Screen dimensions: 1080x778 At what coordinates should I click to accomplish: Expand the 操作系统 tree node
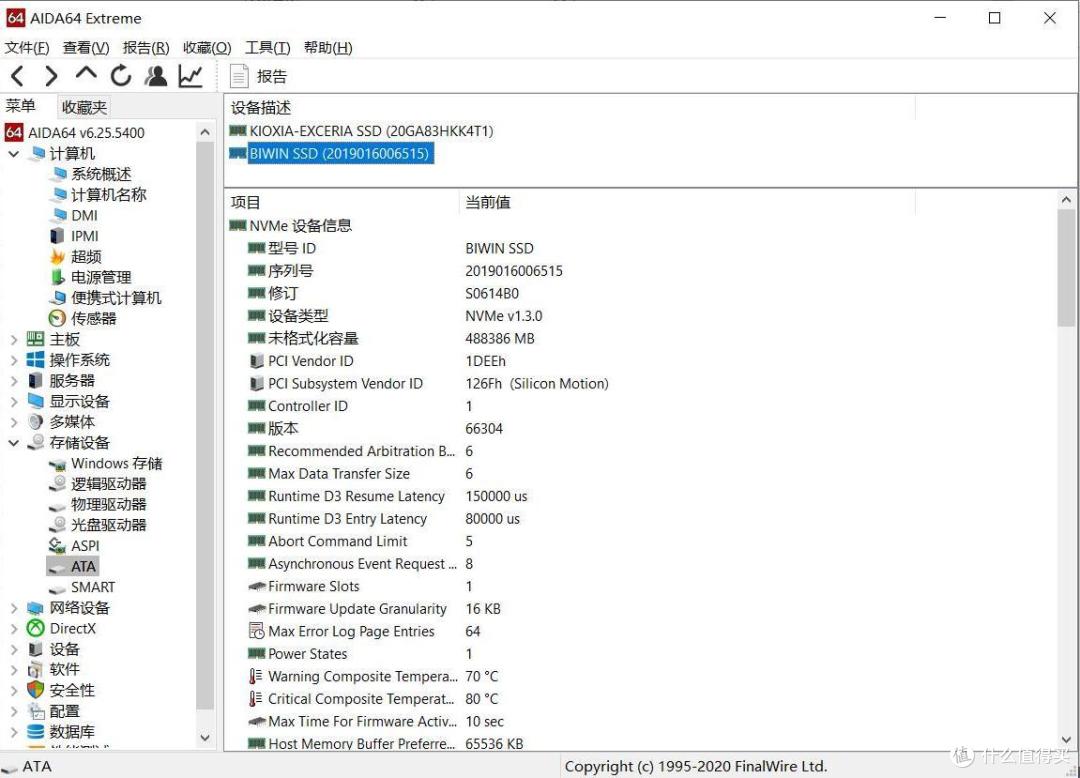[x=14, y=360]
